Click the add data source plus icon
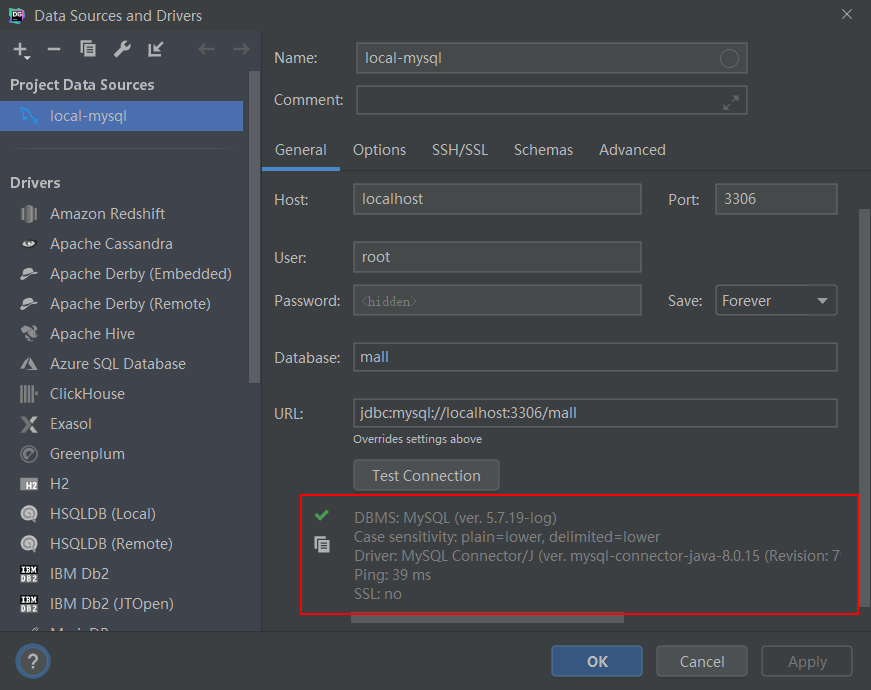Image resolution: width=871 pixels, height=690 pixels. tap(21, 50)
